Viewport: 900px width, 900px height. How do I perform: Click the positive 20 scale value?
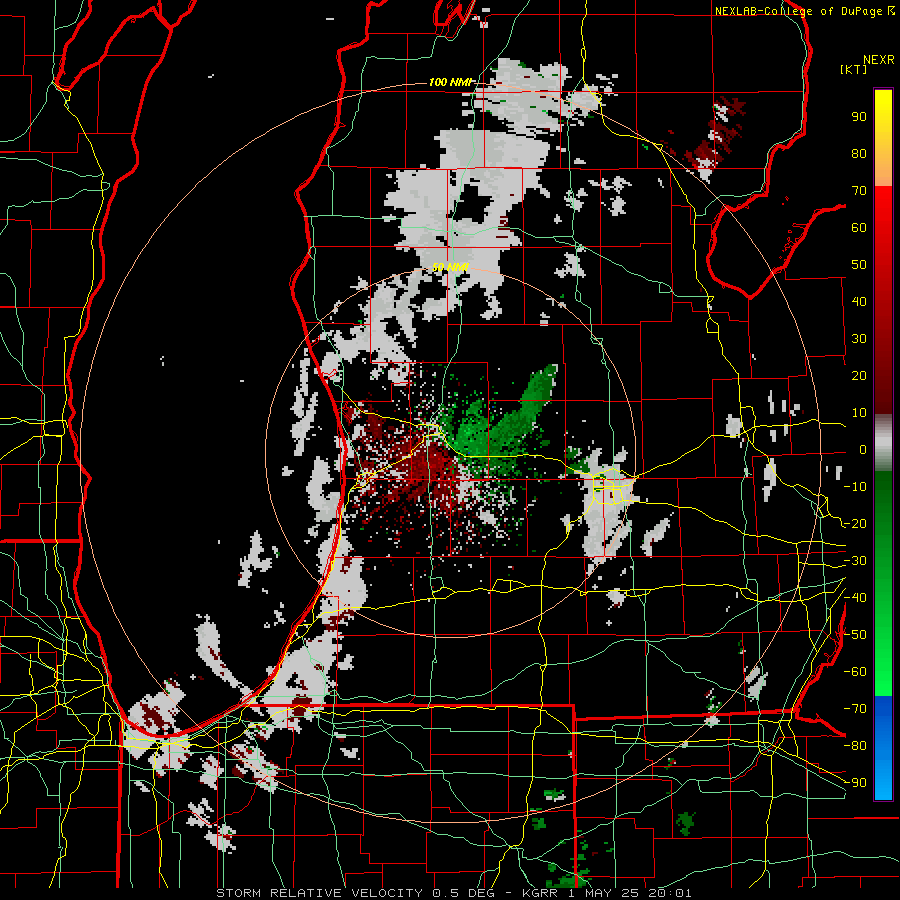[x=859, y=375]
